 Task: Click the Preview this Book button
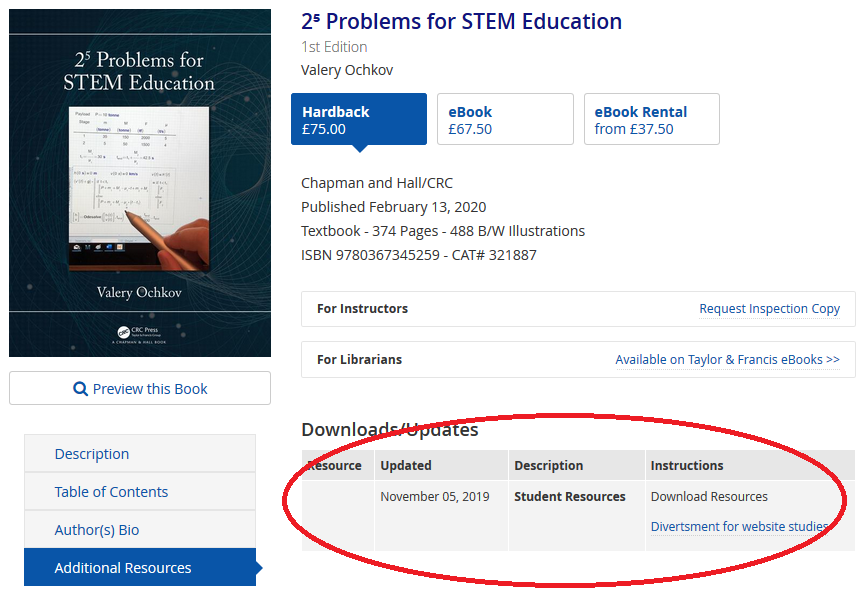coord(140,388)
